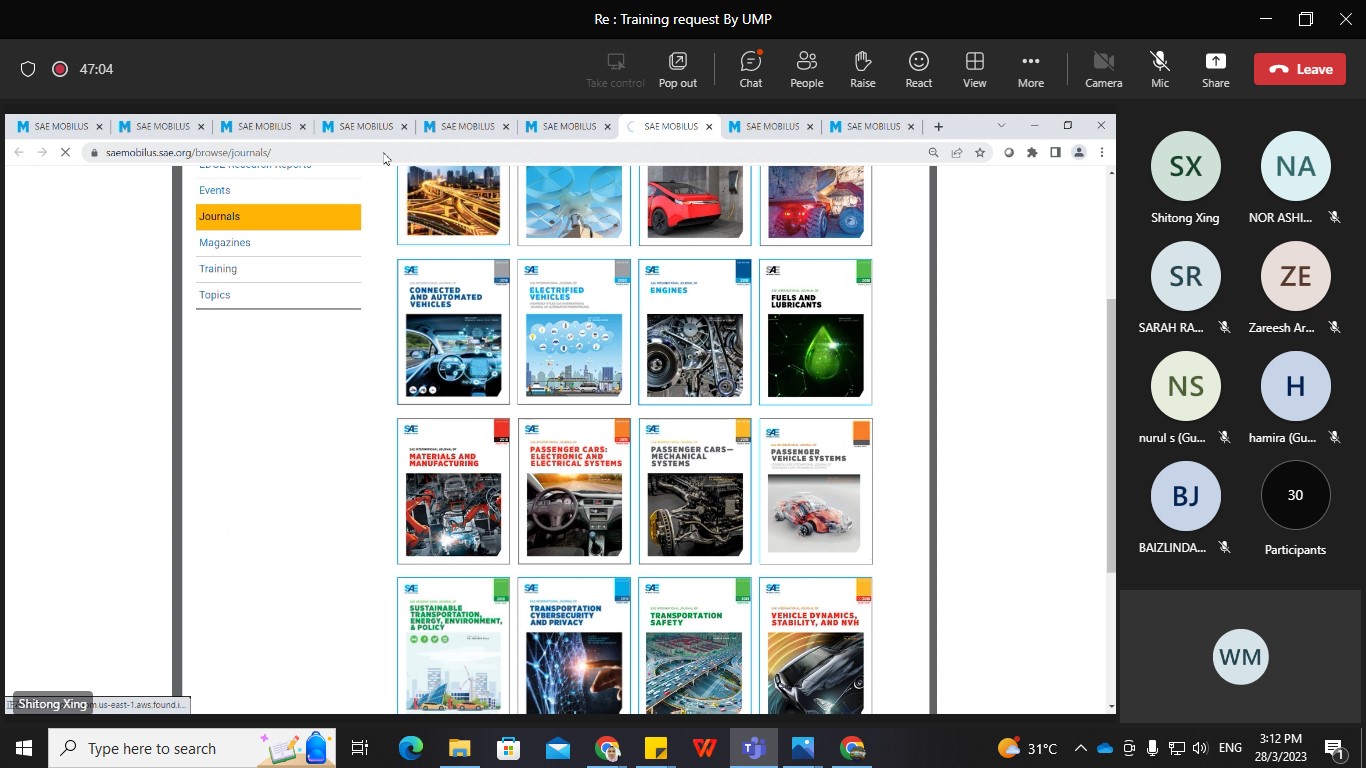The height and width of the screenshot is (768, 1366).
Task: Open Events in the sidebar
Action: pyautogui.click(x=215, y=190)
